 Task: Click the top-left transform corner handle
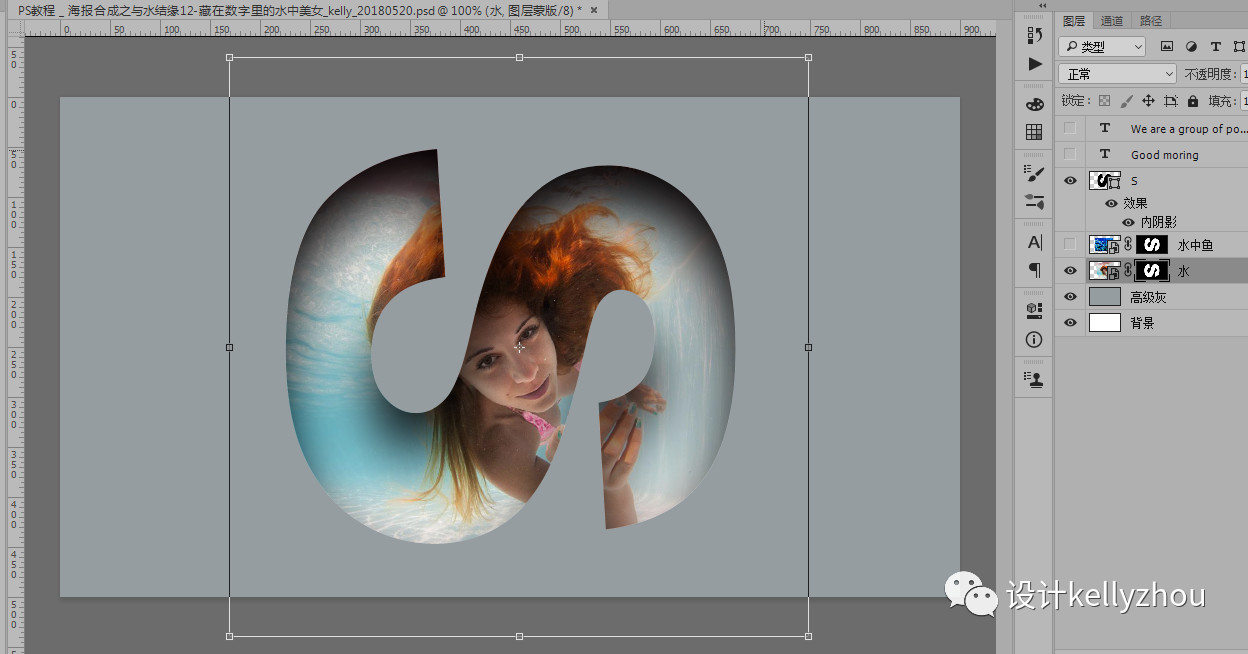tap(229, 57)
